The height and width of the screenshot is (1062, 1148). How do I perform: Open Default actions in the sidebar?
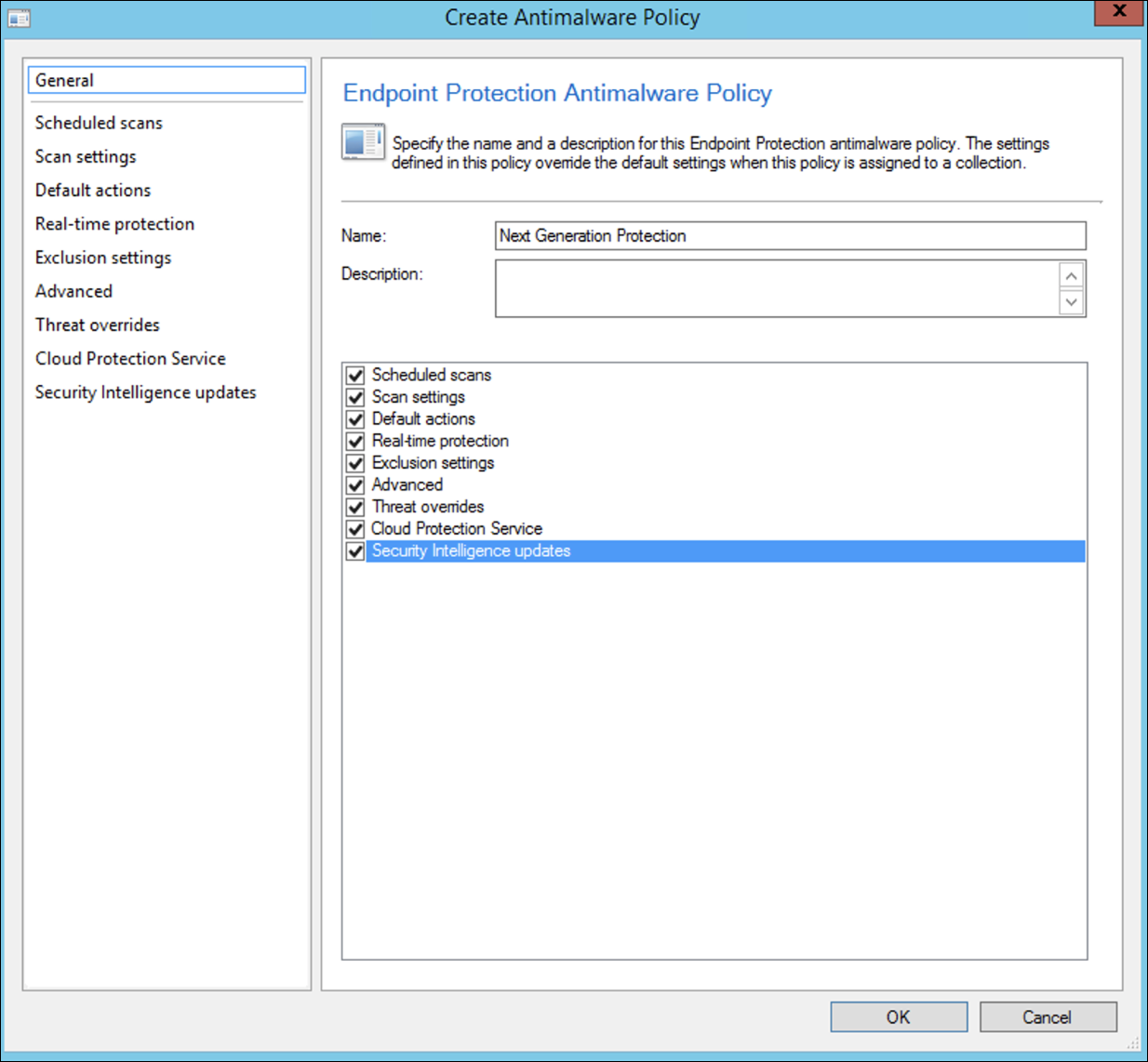coord(93,190)
